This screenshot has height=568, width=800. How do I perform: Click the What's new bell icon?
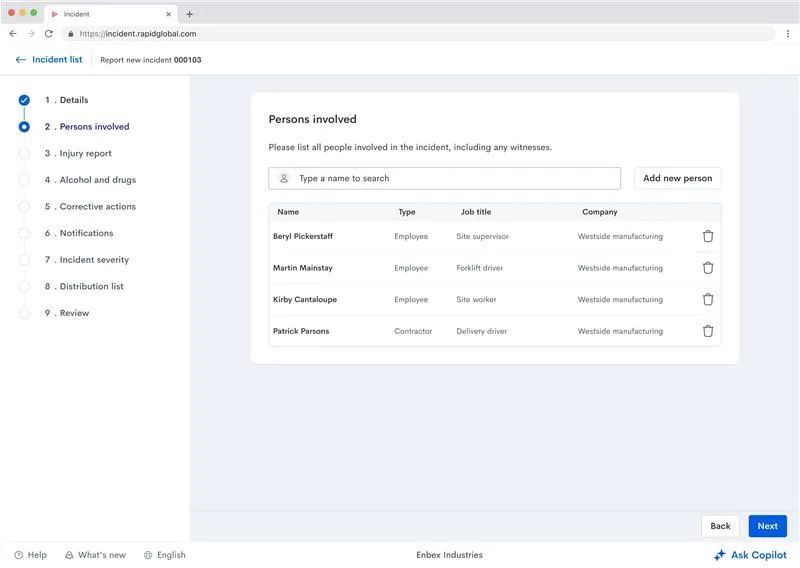[x=69, y=555]
